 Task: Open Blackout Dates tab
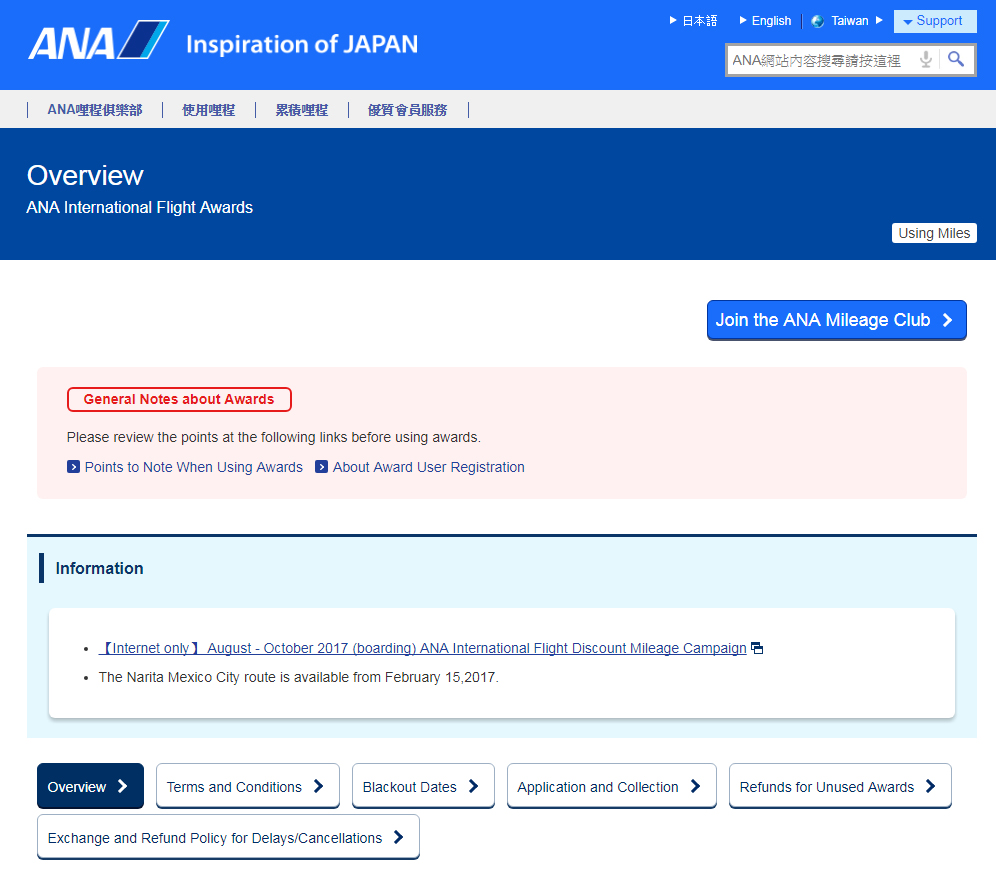pos(423,786)
